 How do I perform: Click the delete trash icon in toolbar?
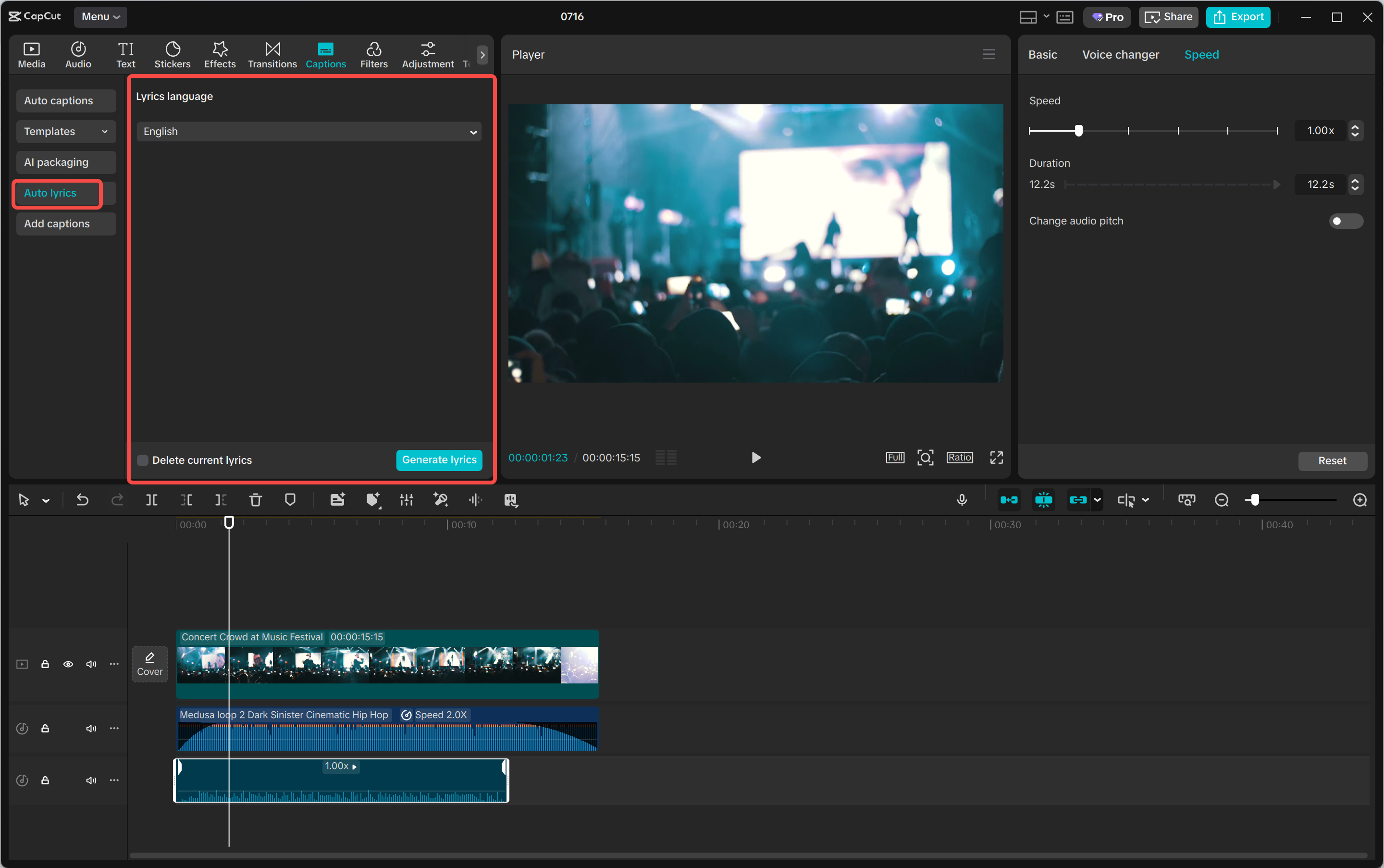pos(256,500)
